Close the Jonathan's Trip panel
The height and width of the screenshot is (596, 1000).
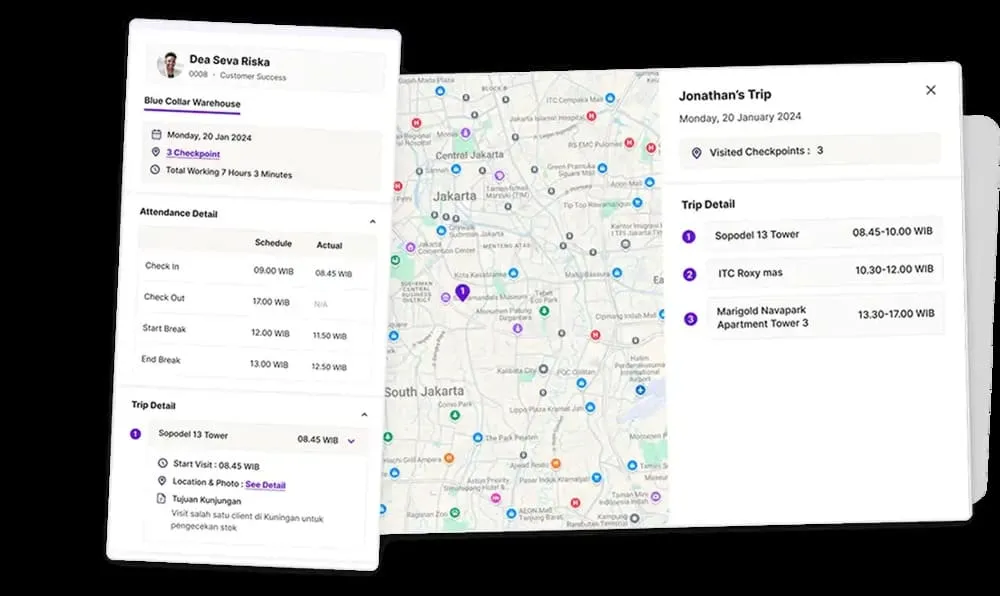(930, 90)
